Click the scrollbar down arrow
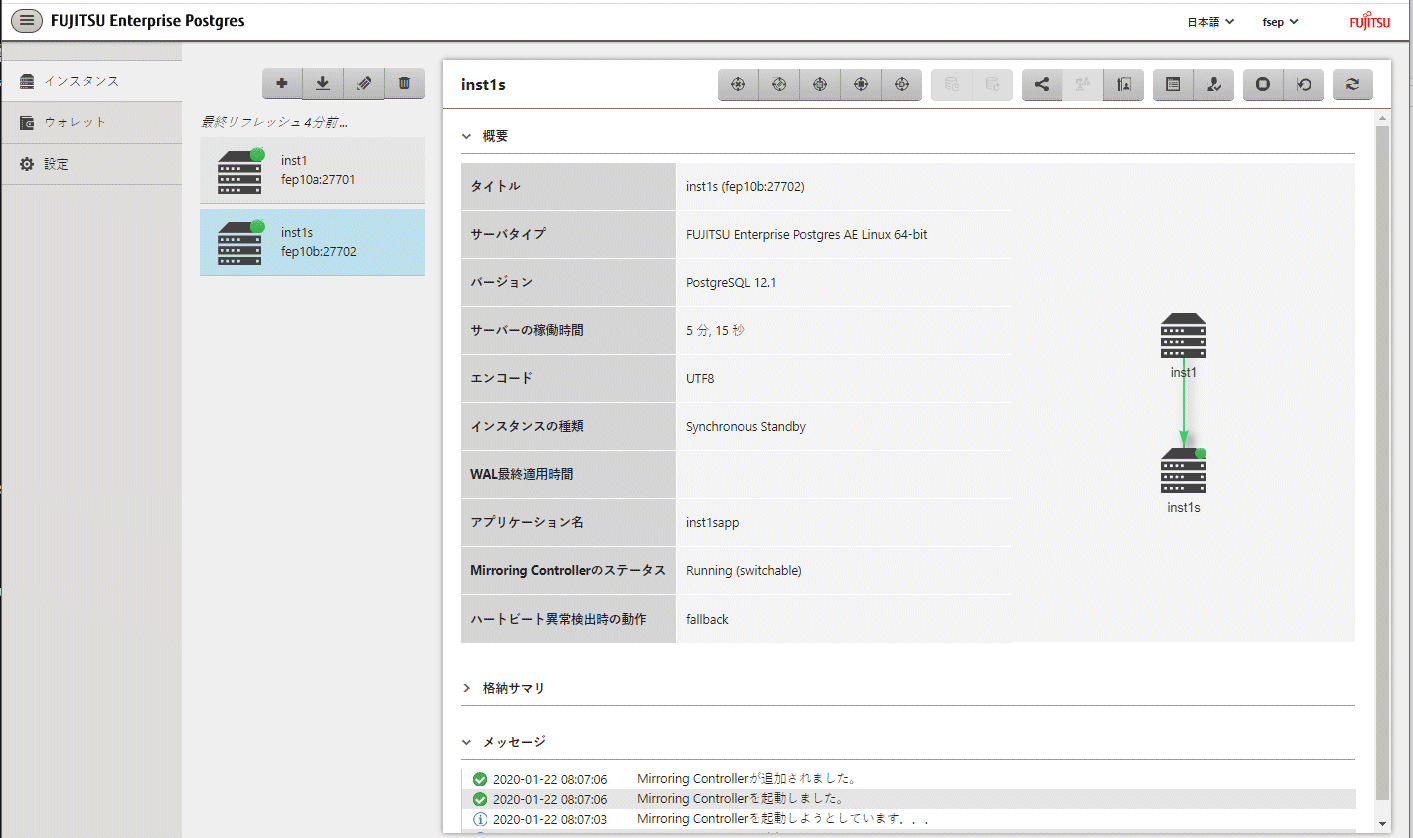 click(x=1382, y=824)
